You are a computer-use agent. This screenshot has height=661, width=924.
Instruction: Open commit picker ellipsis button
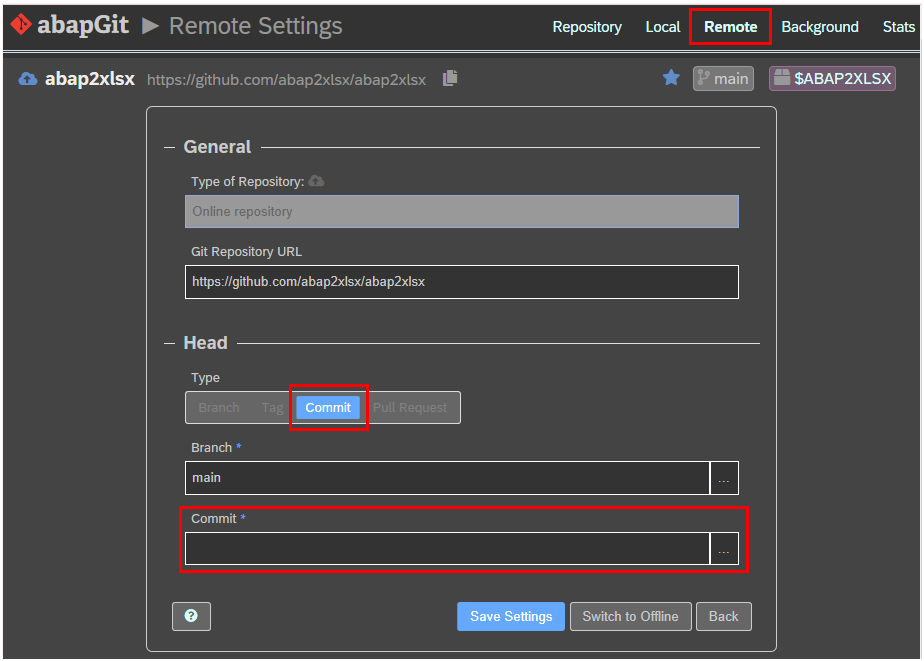pos(724,549)
